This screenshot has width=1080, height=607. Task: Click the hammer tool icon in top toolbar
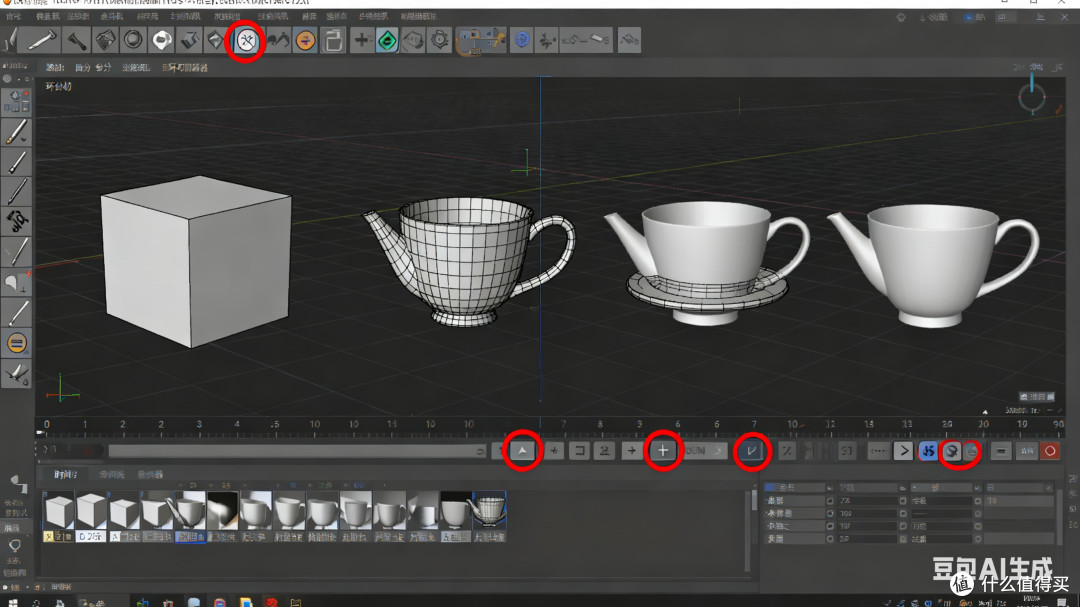(x=76, y=41)
